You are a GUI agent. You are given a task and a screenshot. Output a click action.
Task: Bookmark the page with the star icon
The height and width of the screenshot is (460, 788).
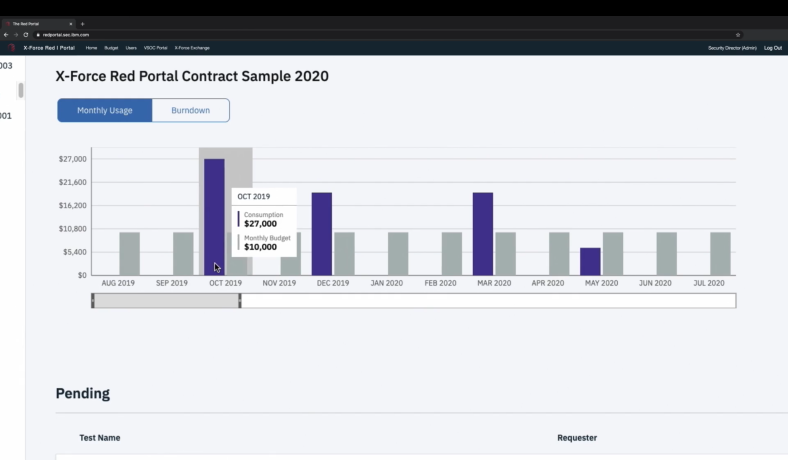click(738, 35)
